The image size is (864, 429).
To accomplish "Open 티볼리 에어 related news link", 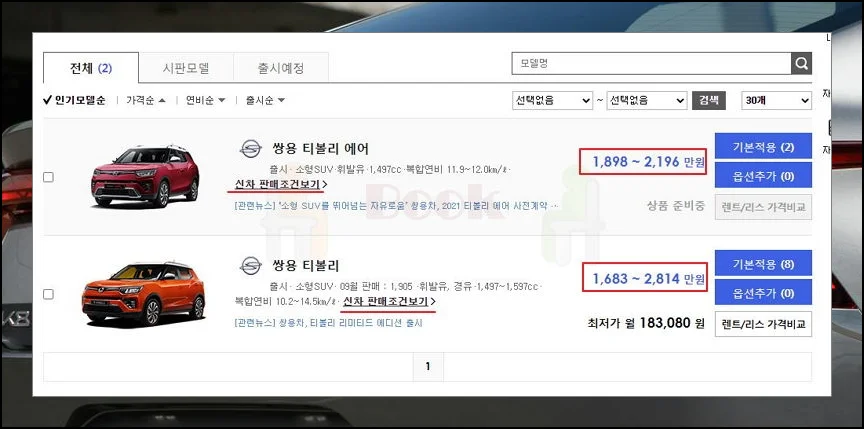I will point(396,205).
